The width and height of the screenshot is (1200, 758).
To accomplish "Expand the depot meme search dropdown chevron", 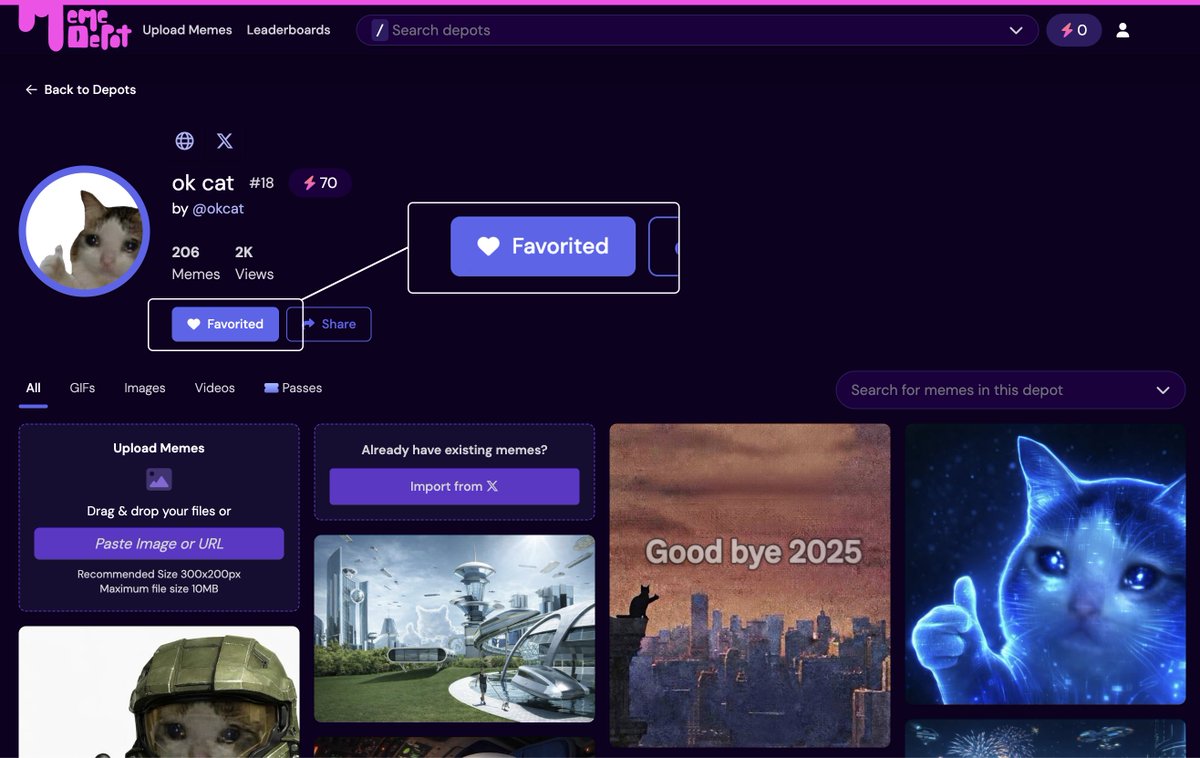I will tap(1163, 390).
